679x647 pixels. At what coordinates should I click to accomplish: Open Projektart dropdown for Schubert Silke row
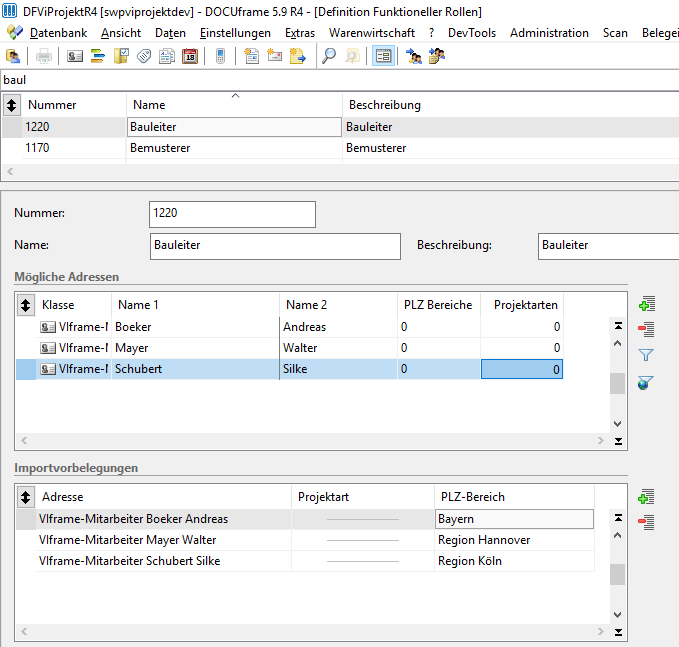[x=363, y=561]
